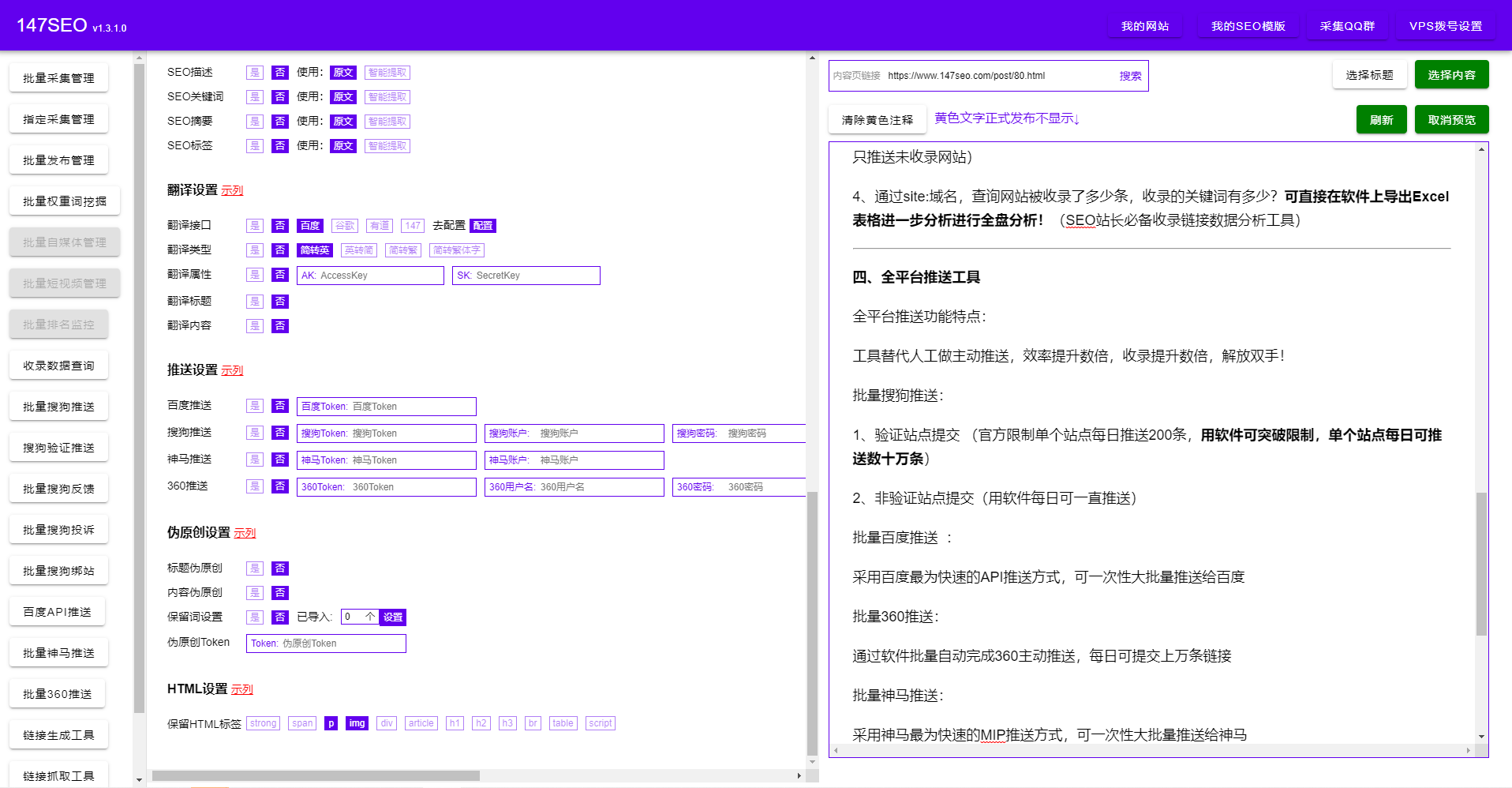Toggle the strong HTML tag to keep
This screenshot has width=1512, height=788.
click(263, 723)
